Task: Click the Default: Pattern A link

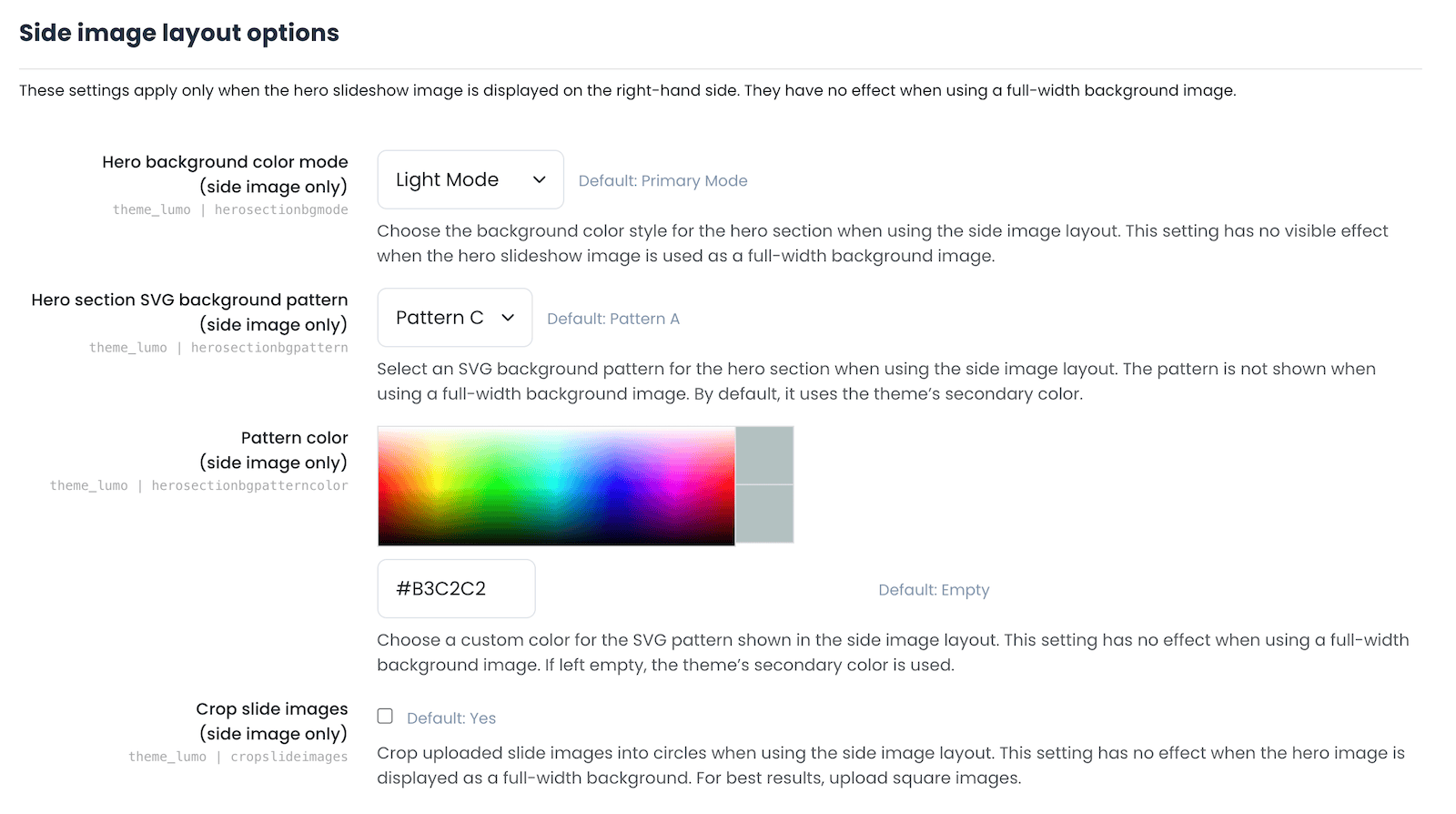Action: click(613, 319)
